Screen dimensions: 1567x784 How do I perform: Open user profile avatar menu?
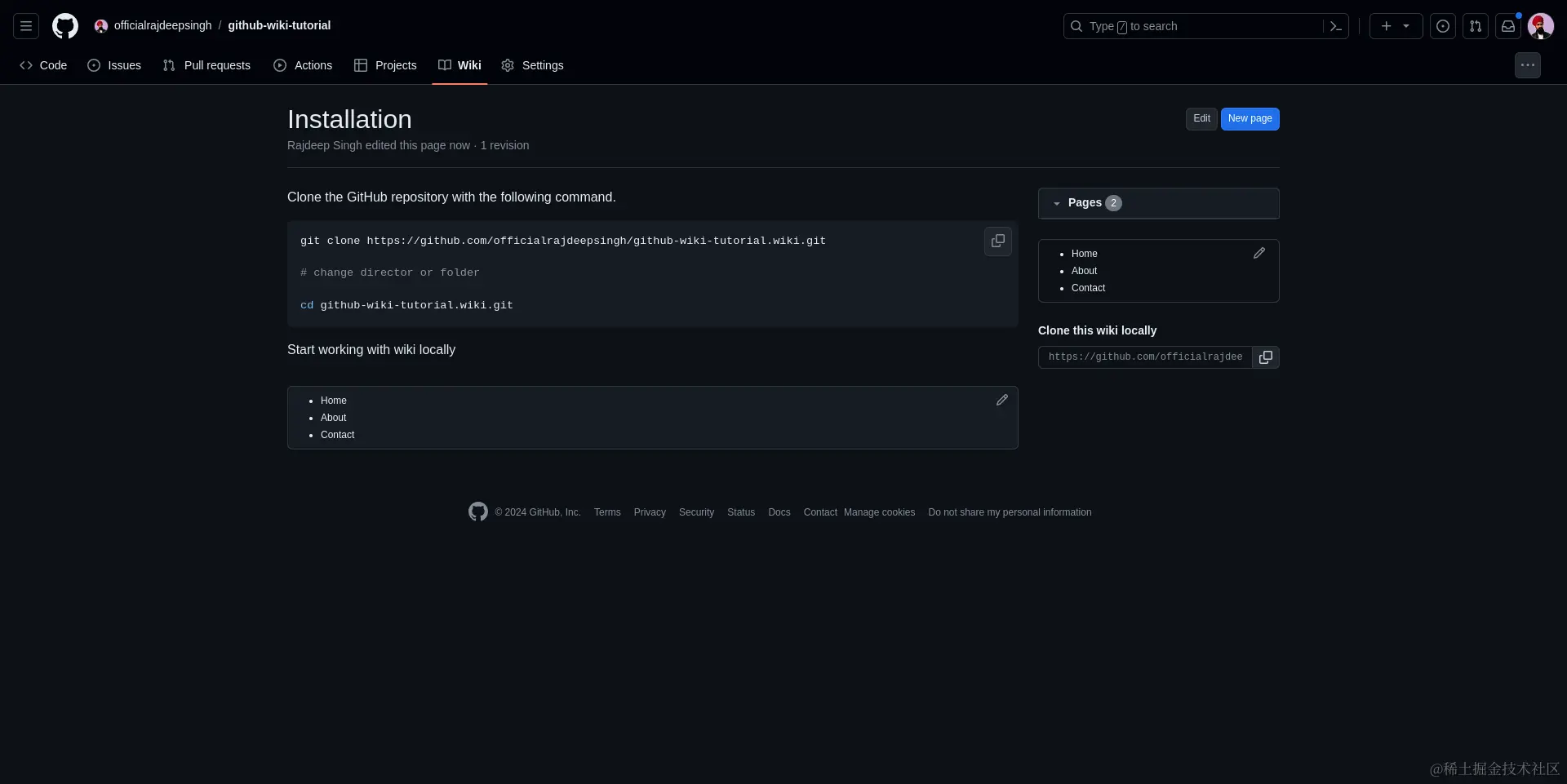(x=1541, y=26)
